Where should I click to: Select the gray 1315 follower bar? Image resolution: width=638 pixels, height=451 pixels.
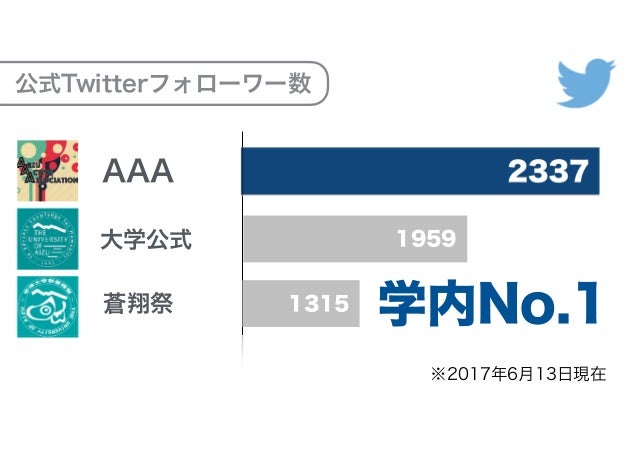301,303
